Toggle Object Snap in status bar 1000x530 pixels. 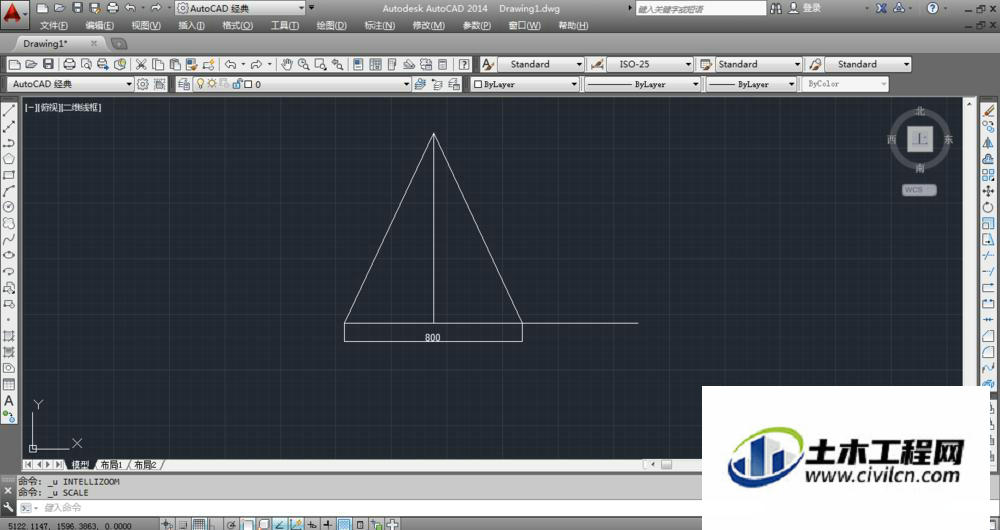247,524
